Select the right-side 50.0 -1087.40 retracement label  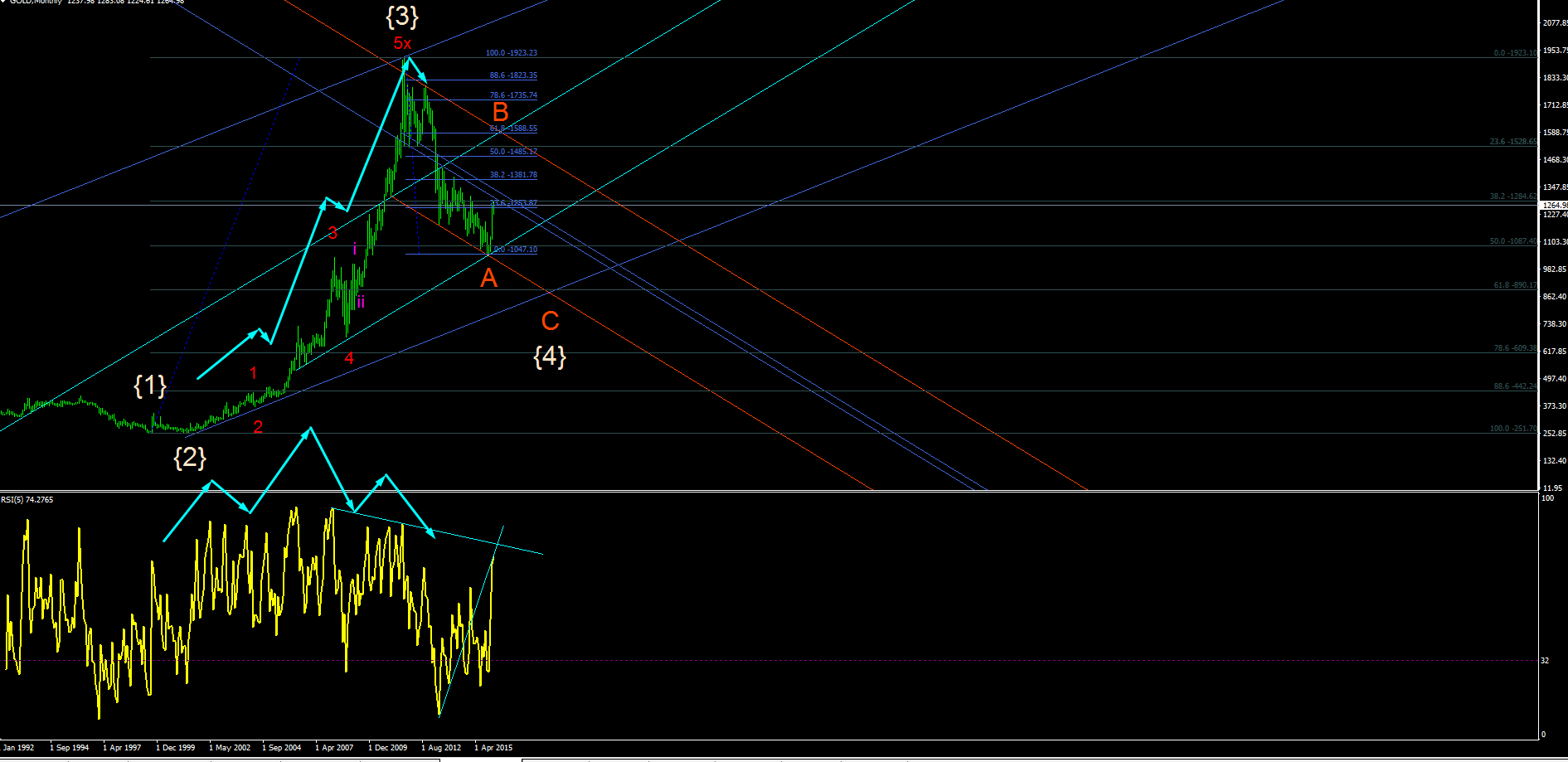(x=1513, y=241)
